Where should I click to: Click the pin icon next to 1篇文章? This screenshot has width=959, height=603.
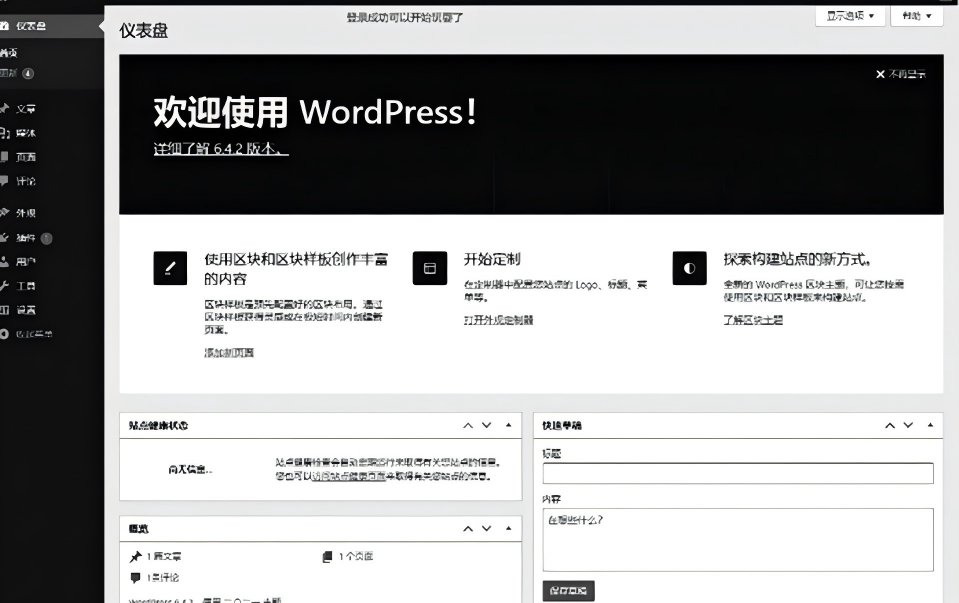coord(136,557)
